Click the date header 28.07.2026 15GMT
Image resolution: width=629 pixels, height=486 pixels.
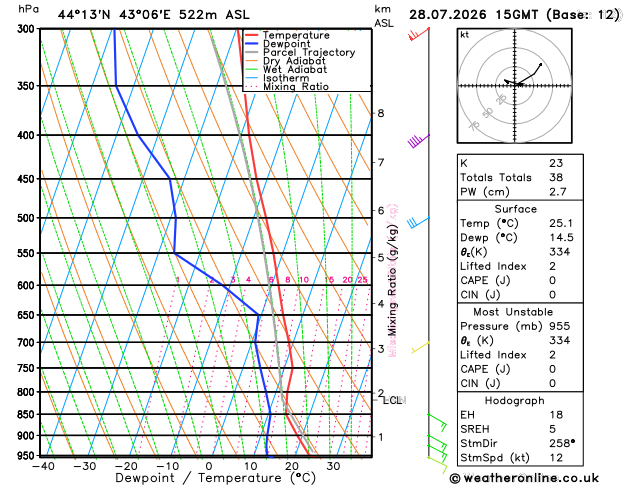pos(473,15)
